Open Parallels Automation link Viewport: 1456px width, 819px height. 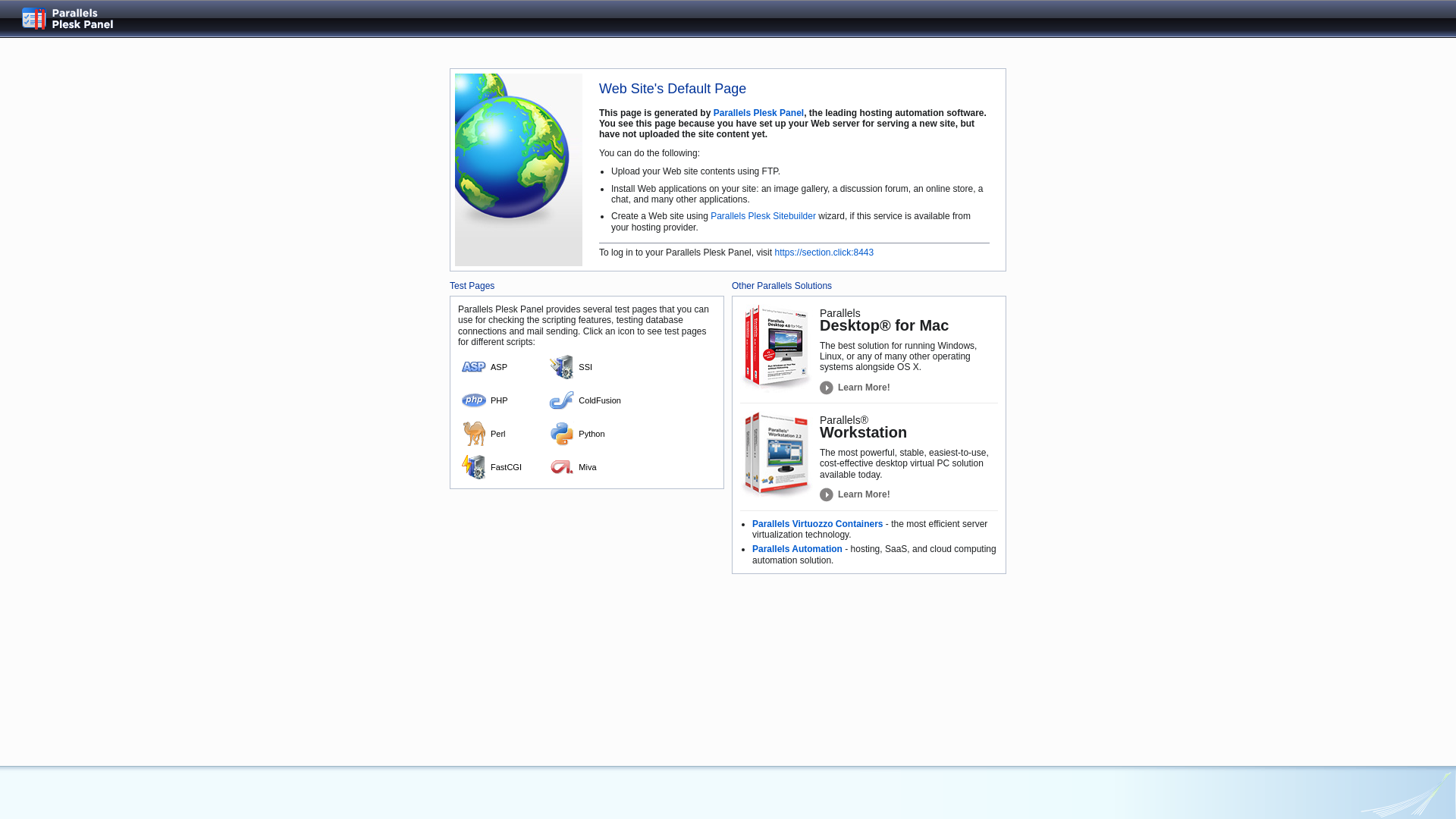pos(797,549)
